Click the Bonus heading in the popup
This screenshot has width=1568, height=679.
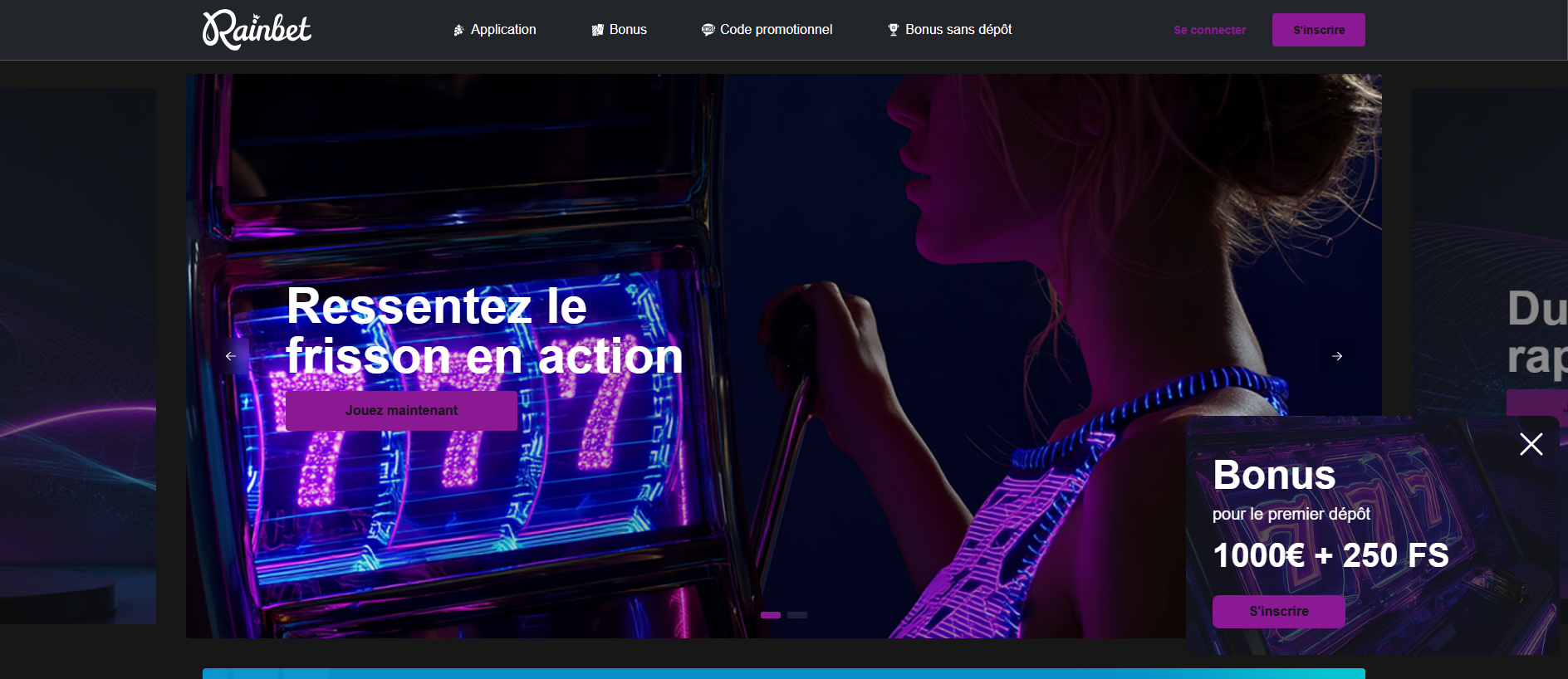tap(1274, 476)
